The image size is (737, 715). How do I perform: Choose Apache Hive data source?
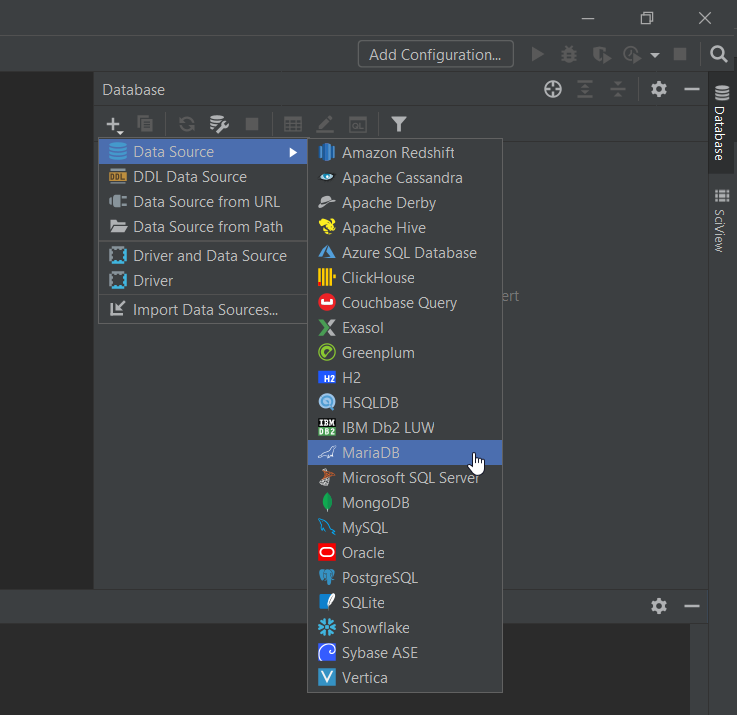point(405,228)
